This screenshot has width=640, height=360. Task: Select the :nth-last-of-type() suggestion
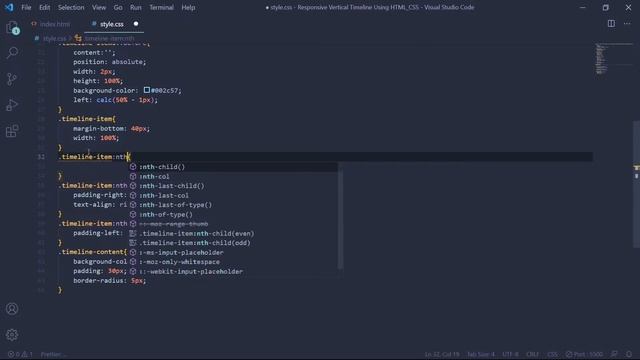coord(233,204)
